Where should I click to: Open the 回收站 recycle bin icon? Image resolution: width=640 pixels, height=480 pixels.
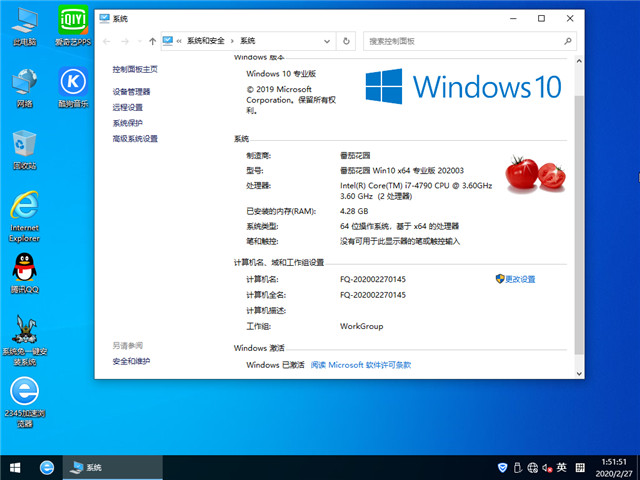[24, 150]
